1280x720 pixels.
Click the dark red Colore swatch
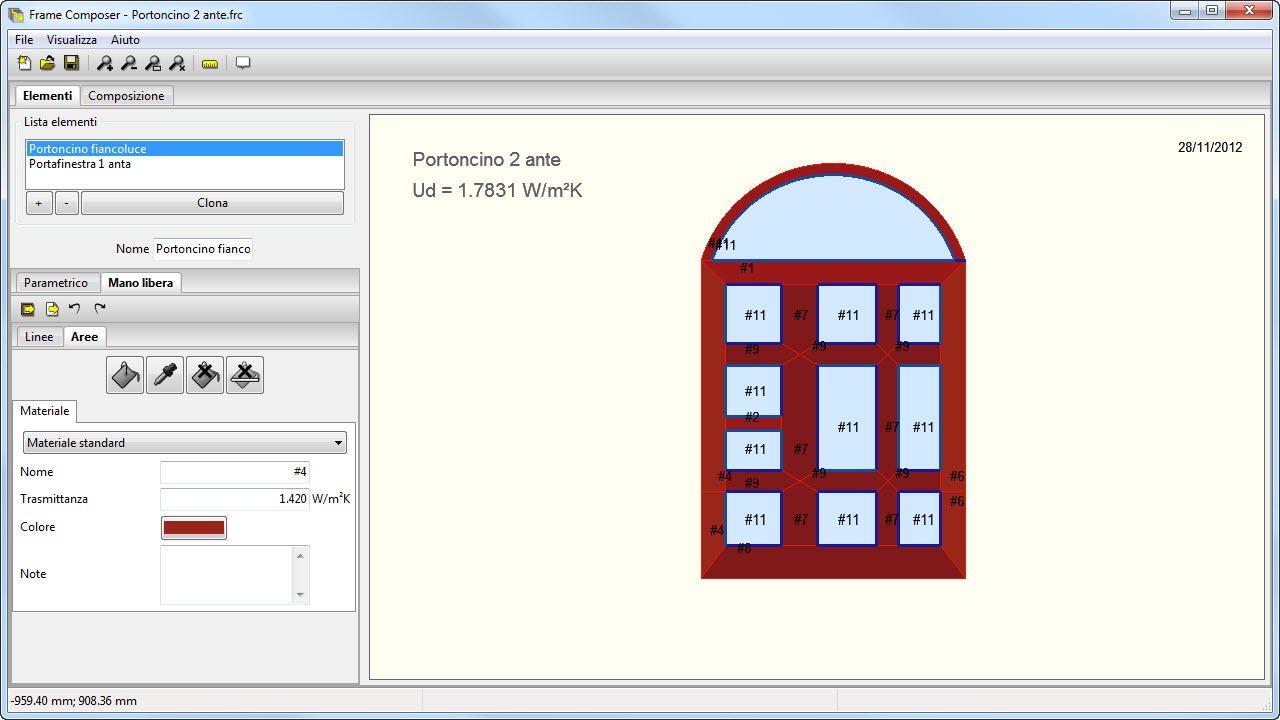(x=194, y=527)
